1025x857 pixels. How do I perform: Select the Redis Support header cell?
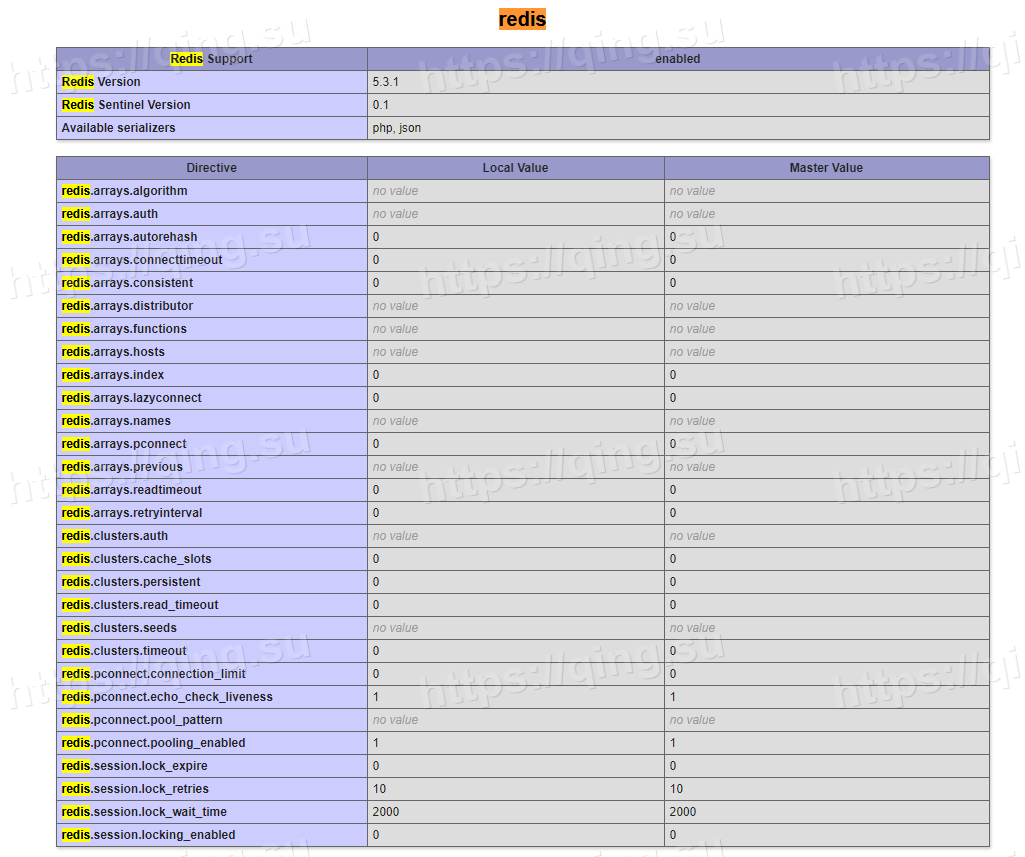click(x=211, y=59)
